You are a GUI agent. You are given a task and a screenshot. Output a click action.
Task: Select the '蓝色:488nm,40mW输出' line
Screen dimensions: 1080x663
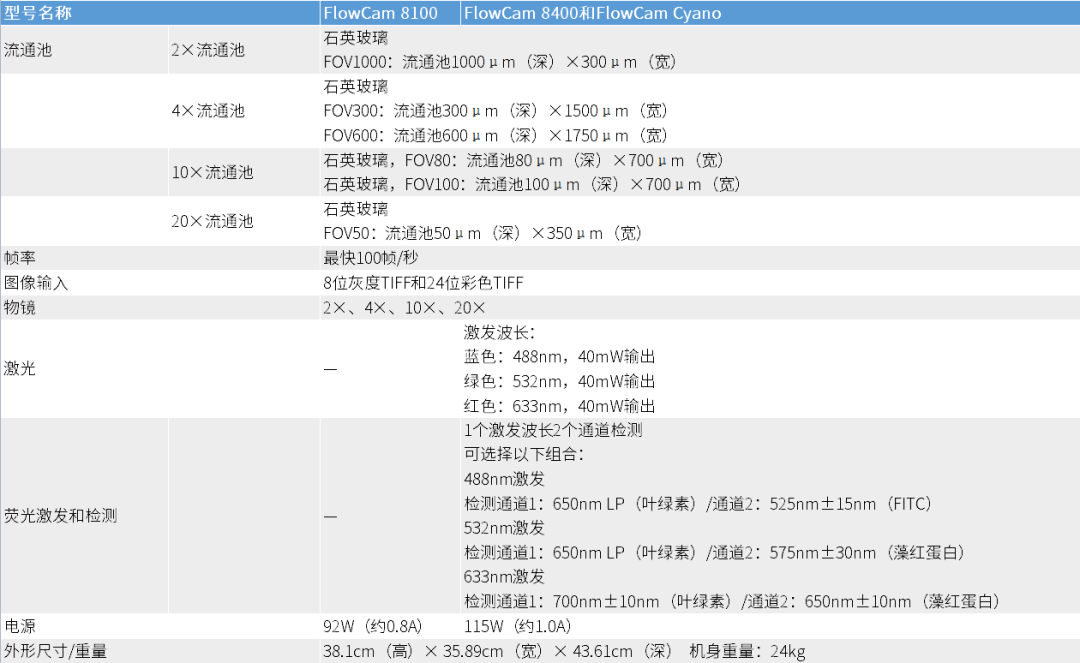(559, 357)
